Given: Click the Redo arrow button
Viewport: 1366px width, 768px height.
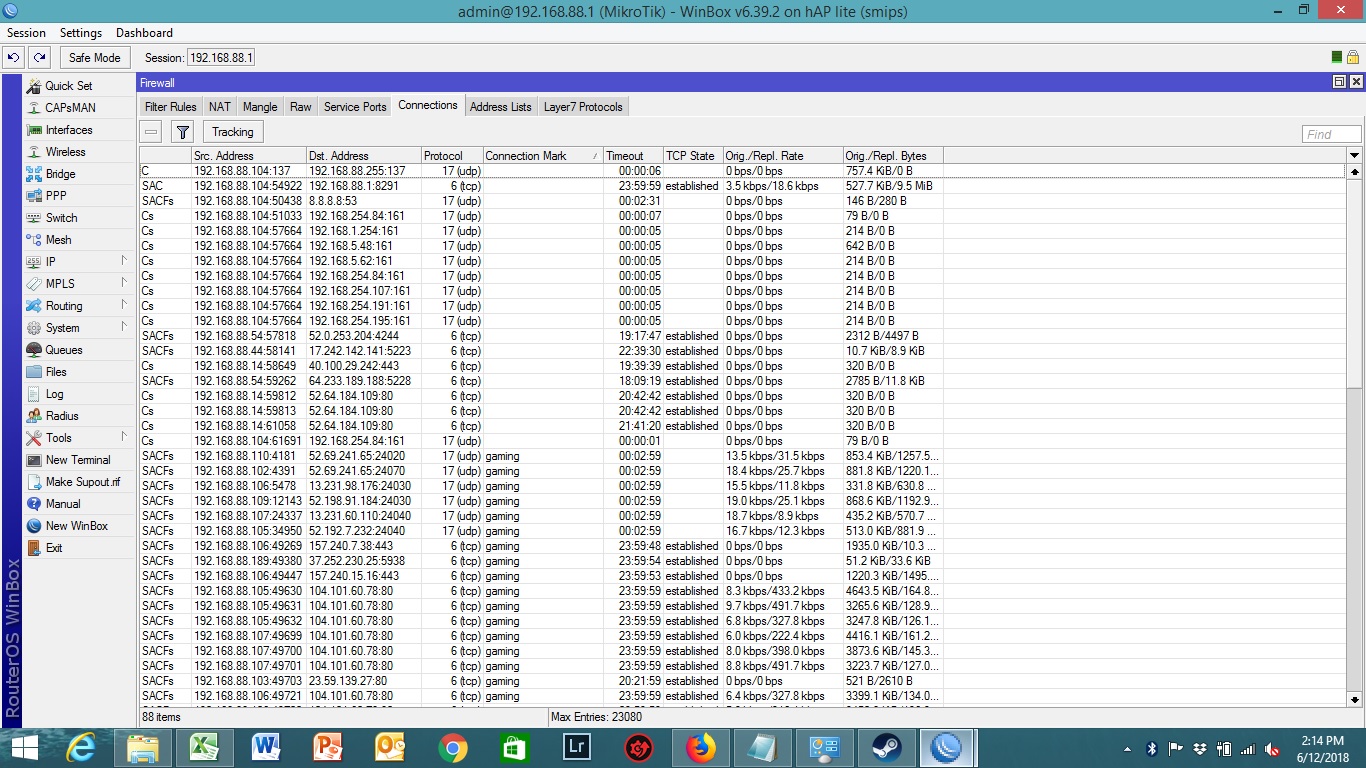Looking at the screenshot, I should pyautogui.click(x=39, y=58).
